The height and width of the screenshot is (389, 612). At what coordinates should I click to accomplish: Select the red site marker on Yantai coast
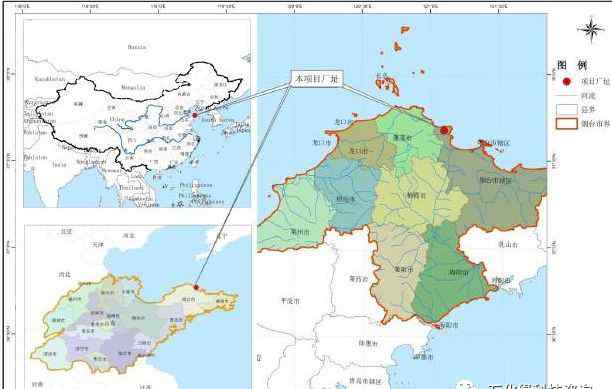(x=443, y=130)
